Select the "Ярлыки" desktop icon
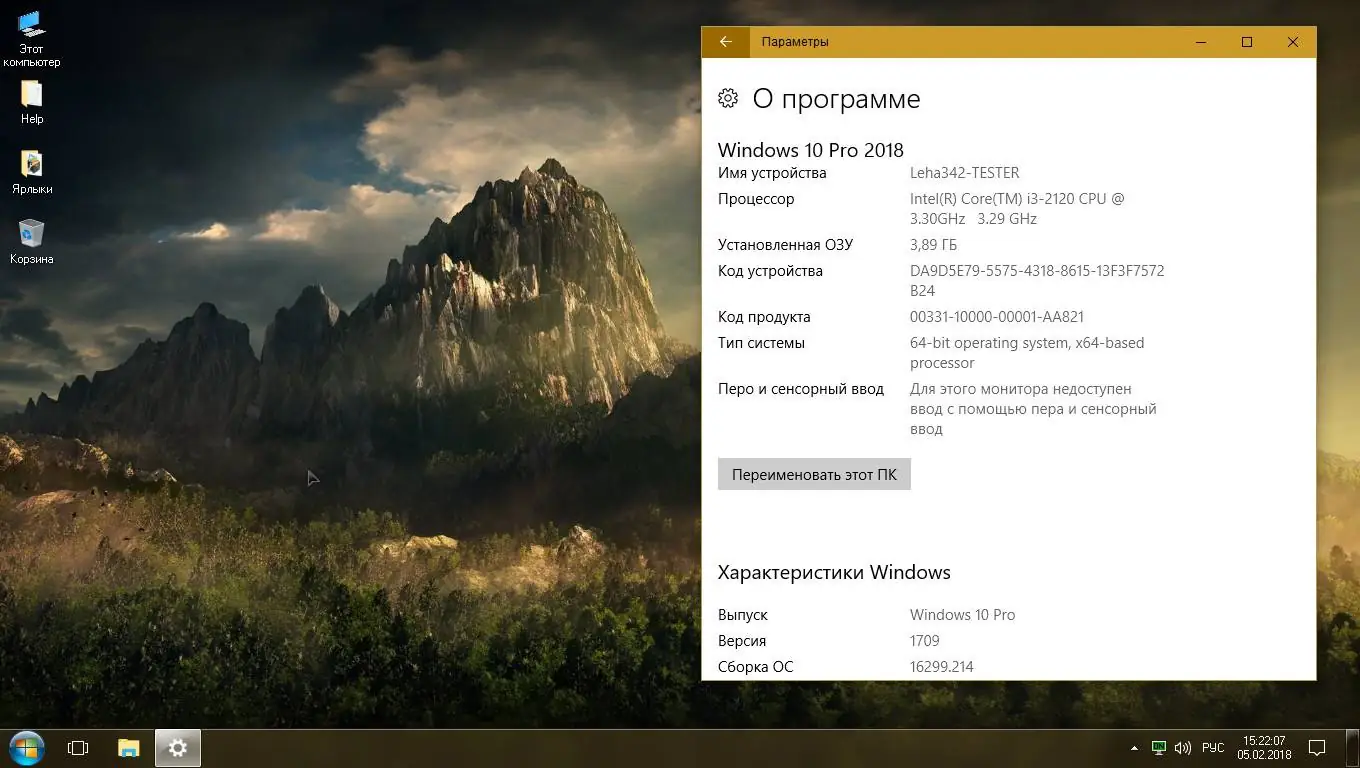1360x768 pixels. coord(32,172)
